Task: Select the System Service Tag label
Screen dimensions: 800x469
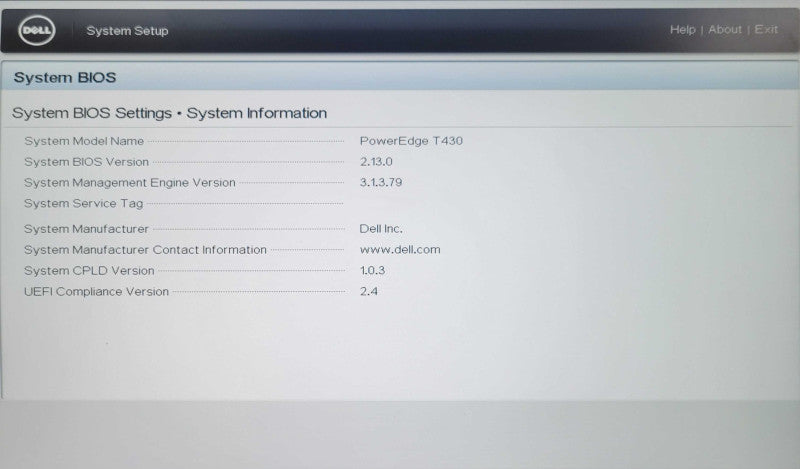Action: pyautogui.click(x=84, y=204)
